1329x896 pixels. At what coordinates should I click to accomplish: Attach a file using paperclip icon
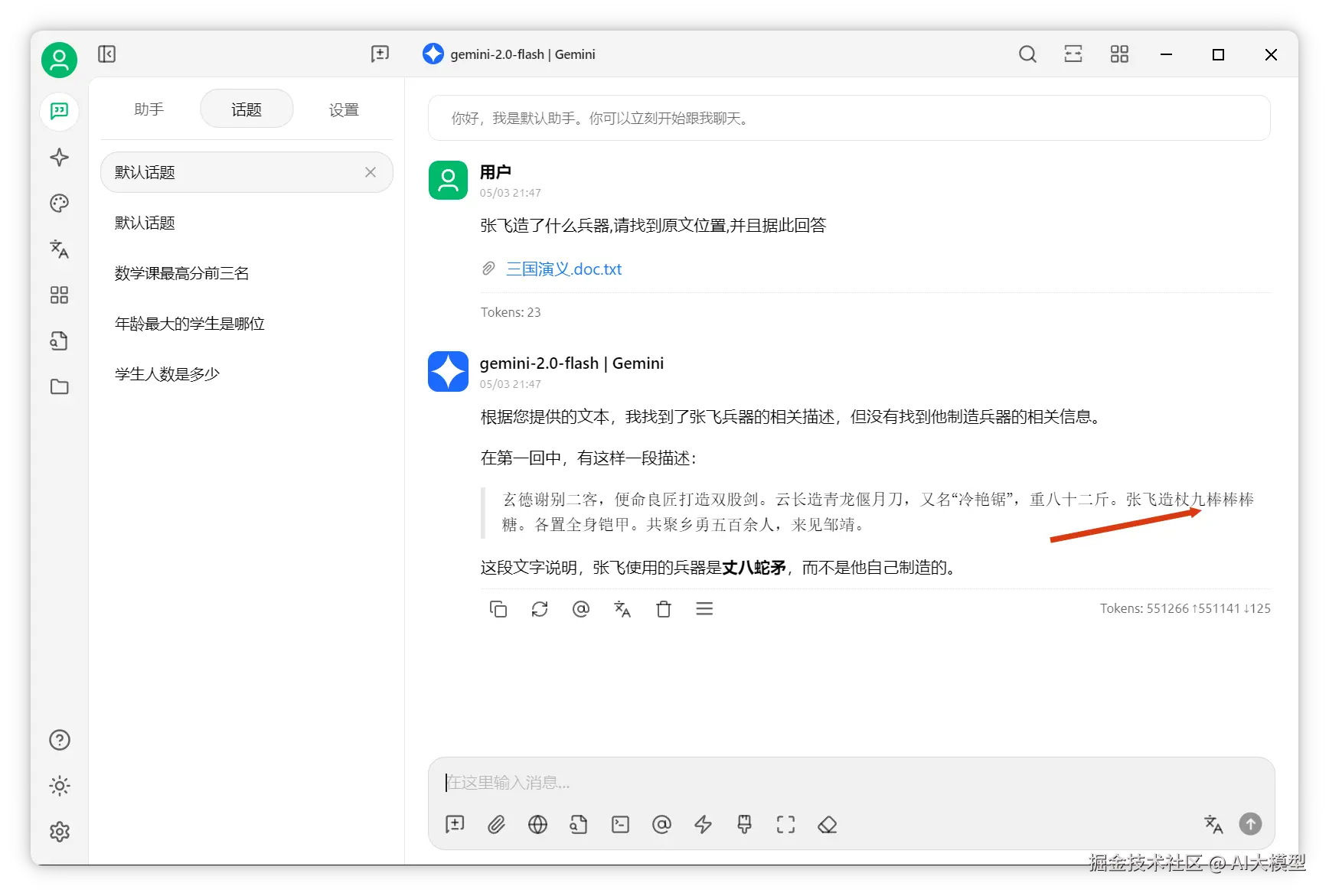coord(496,824)
